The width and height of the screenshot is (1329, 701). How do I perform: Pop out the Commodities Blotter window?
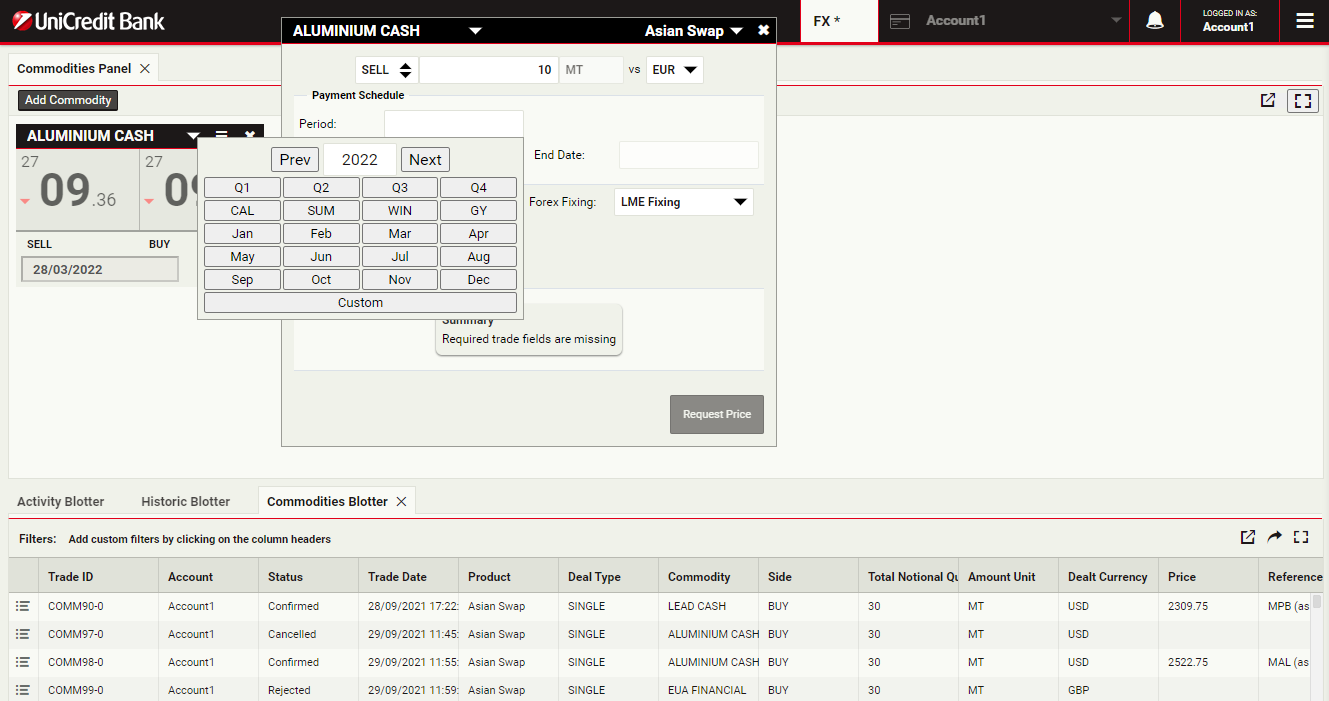tap(1247, 537)
